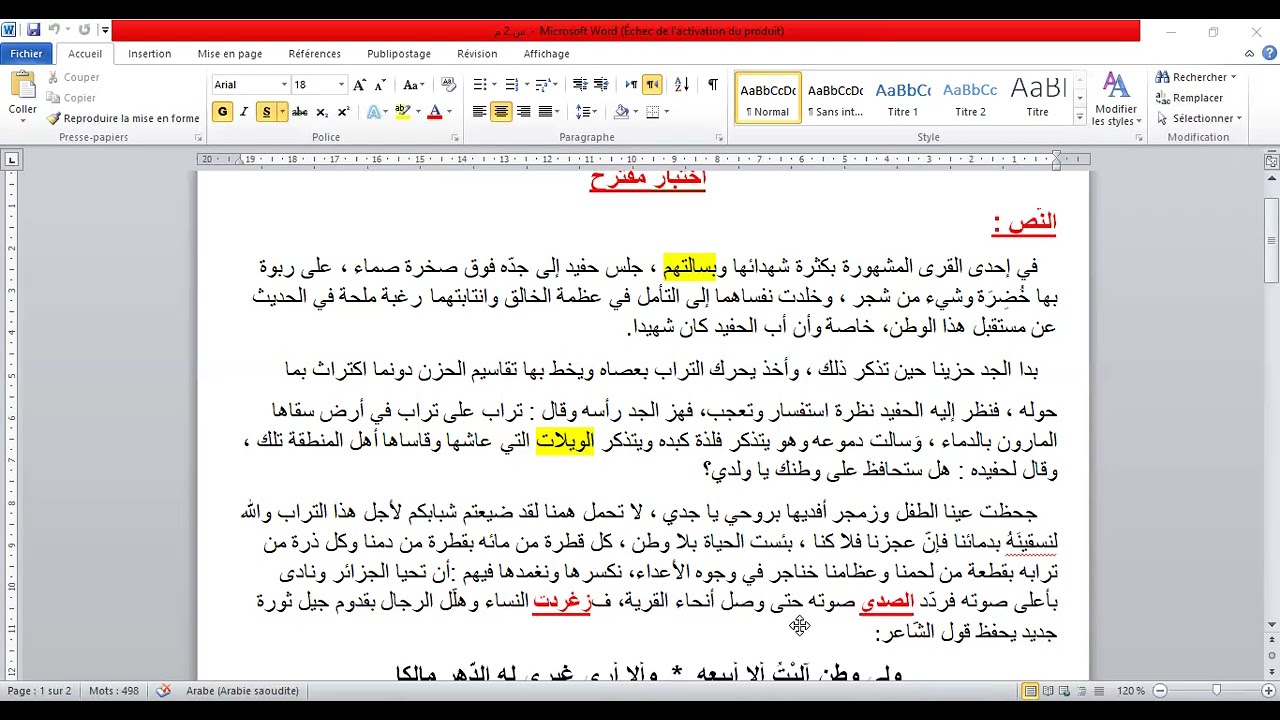The image size is (1280, 720).
Task: Apply the Titre 2 style
Action: point(970,98)
